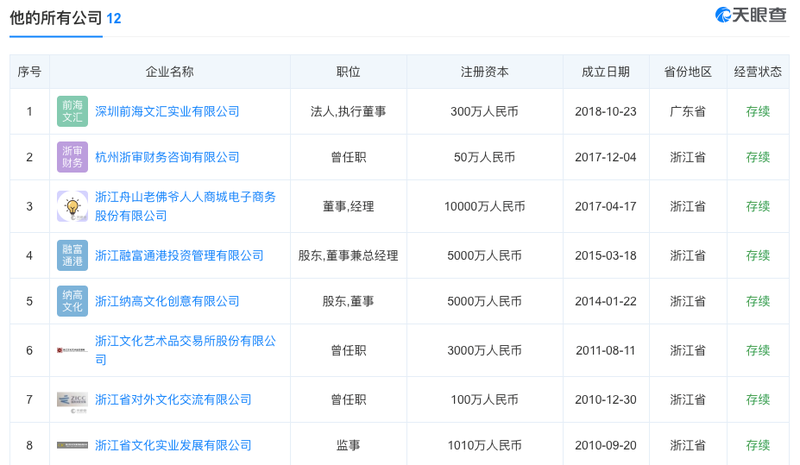Open 深圳前海文汇实业有限公司 company link
This screenshot has height=465, width=800.
tap(167, 111)
